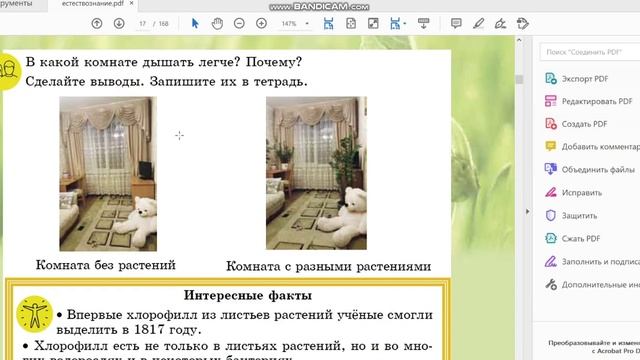Activate the Hand pan tool
Viewport: 640px width, 360px height.
click(x=217, y=24)
